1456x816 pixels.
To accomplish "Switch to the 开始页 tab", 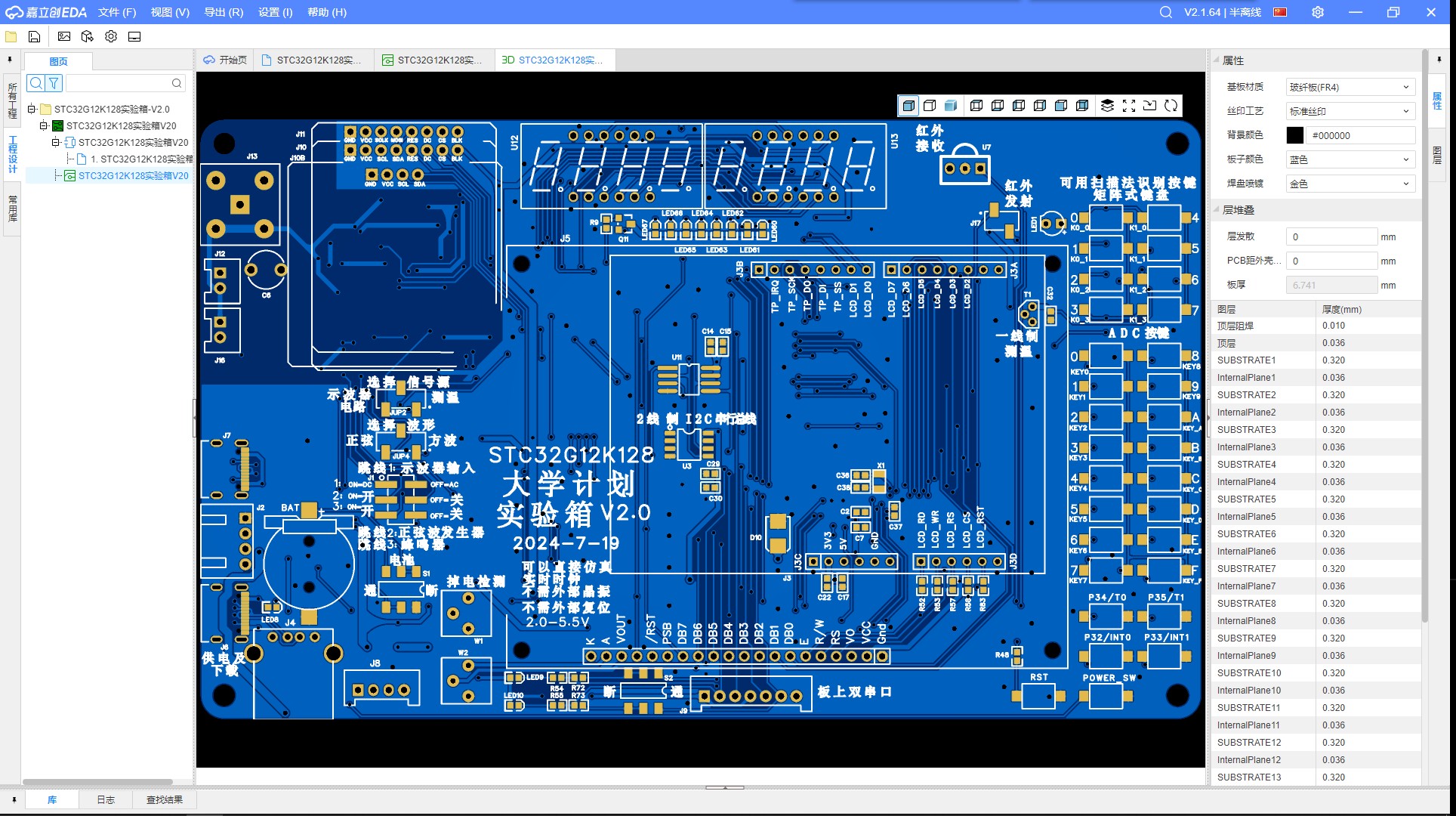I will 225,60.
